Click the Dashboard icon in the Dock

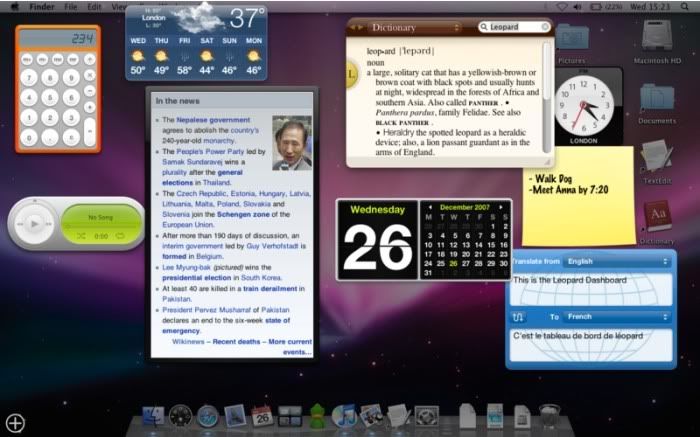click(x=180, y=416)
